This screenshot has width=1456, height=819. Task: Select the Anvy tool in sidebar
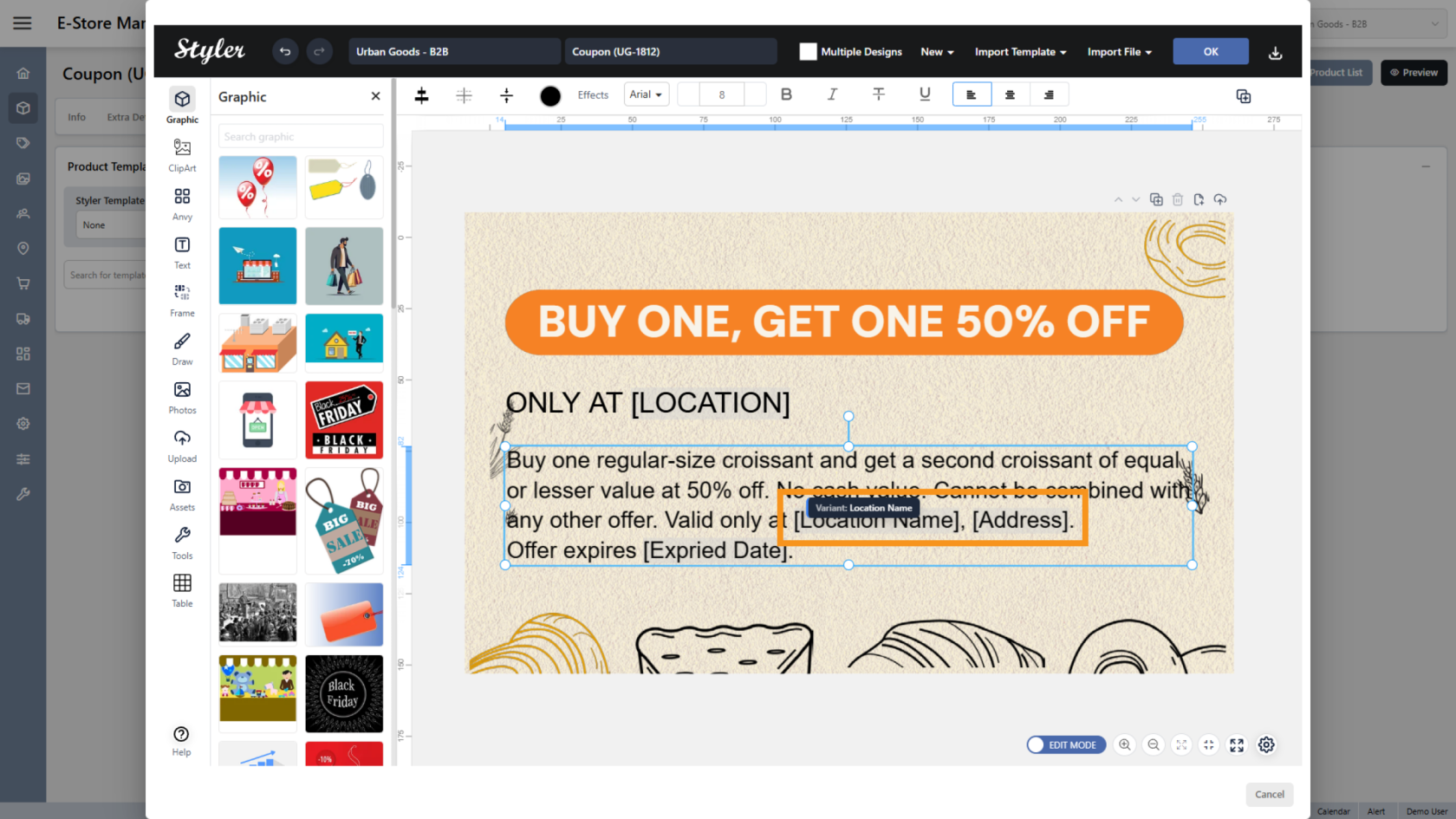[182, 204]
